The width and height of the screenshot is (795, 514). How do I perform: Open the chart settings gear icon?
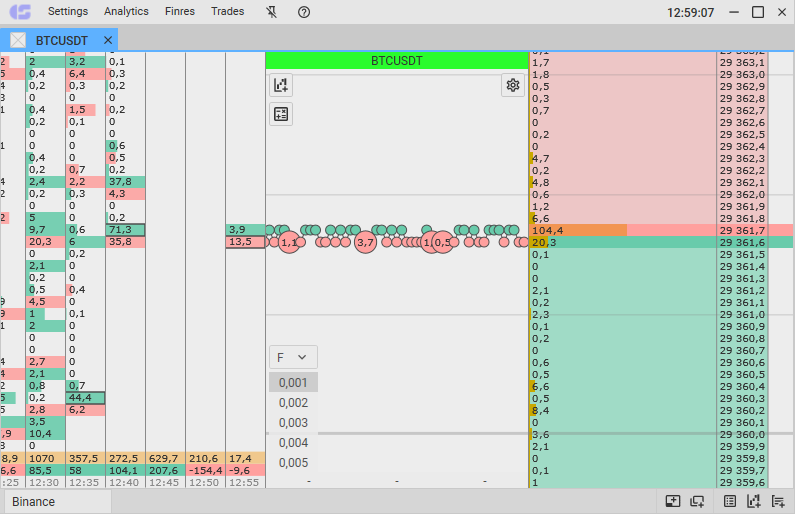coord(513,85)
